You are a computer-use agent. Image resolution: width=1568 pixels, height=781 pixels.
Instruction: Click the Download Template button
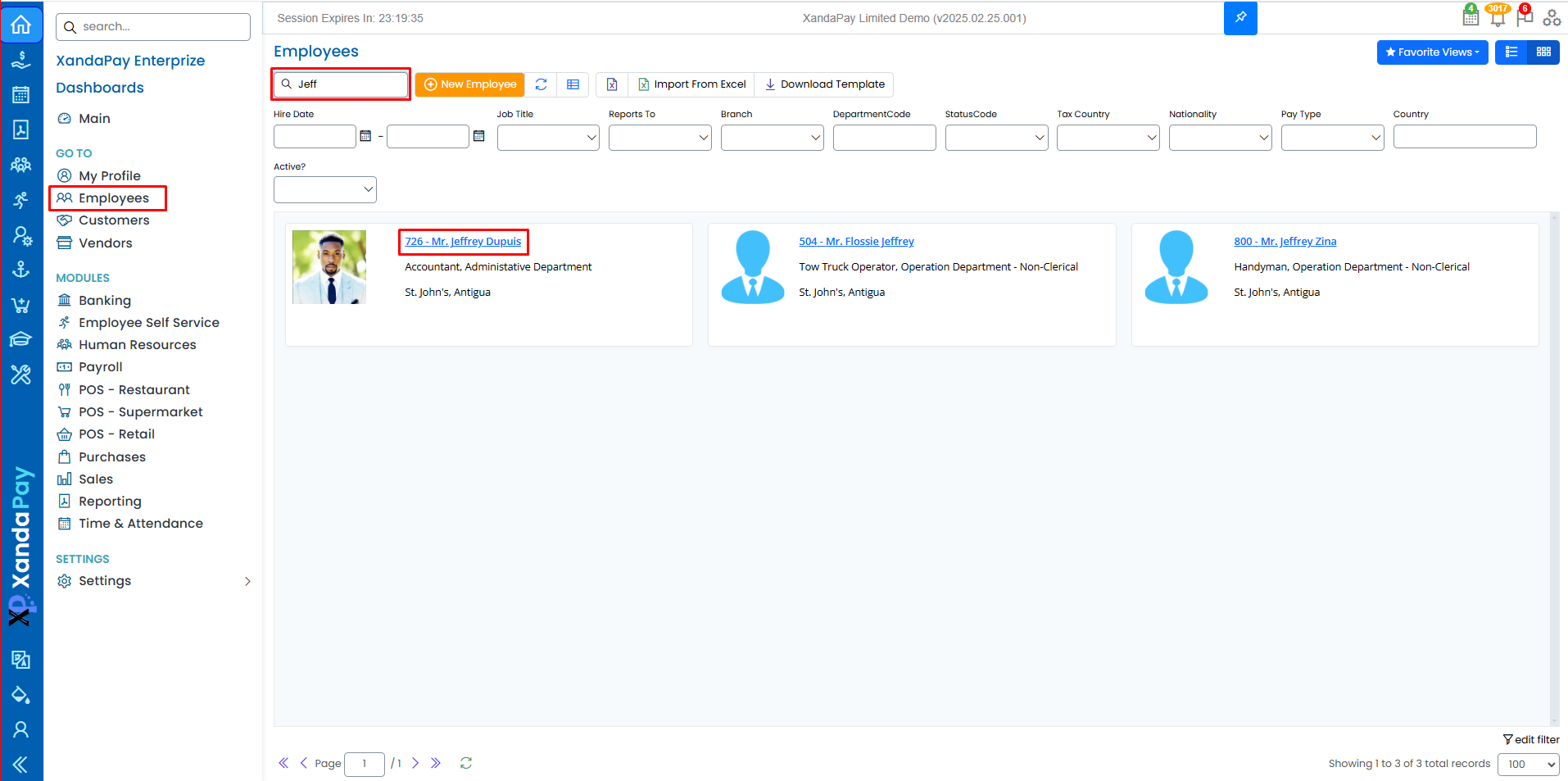[825, 84]
